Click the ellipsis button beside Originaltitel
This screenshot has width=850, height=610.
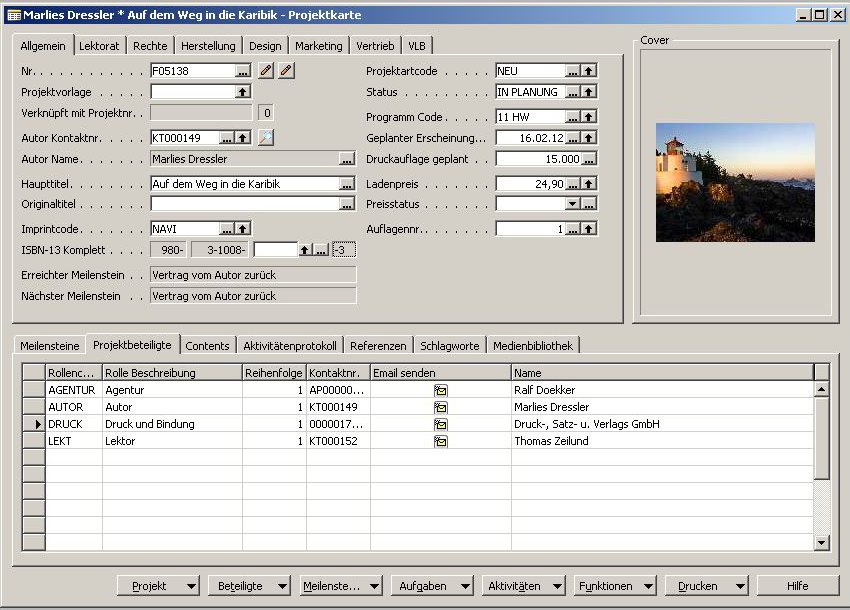pyautogui.click(x=347, y=204)
